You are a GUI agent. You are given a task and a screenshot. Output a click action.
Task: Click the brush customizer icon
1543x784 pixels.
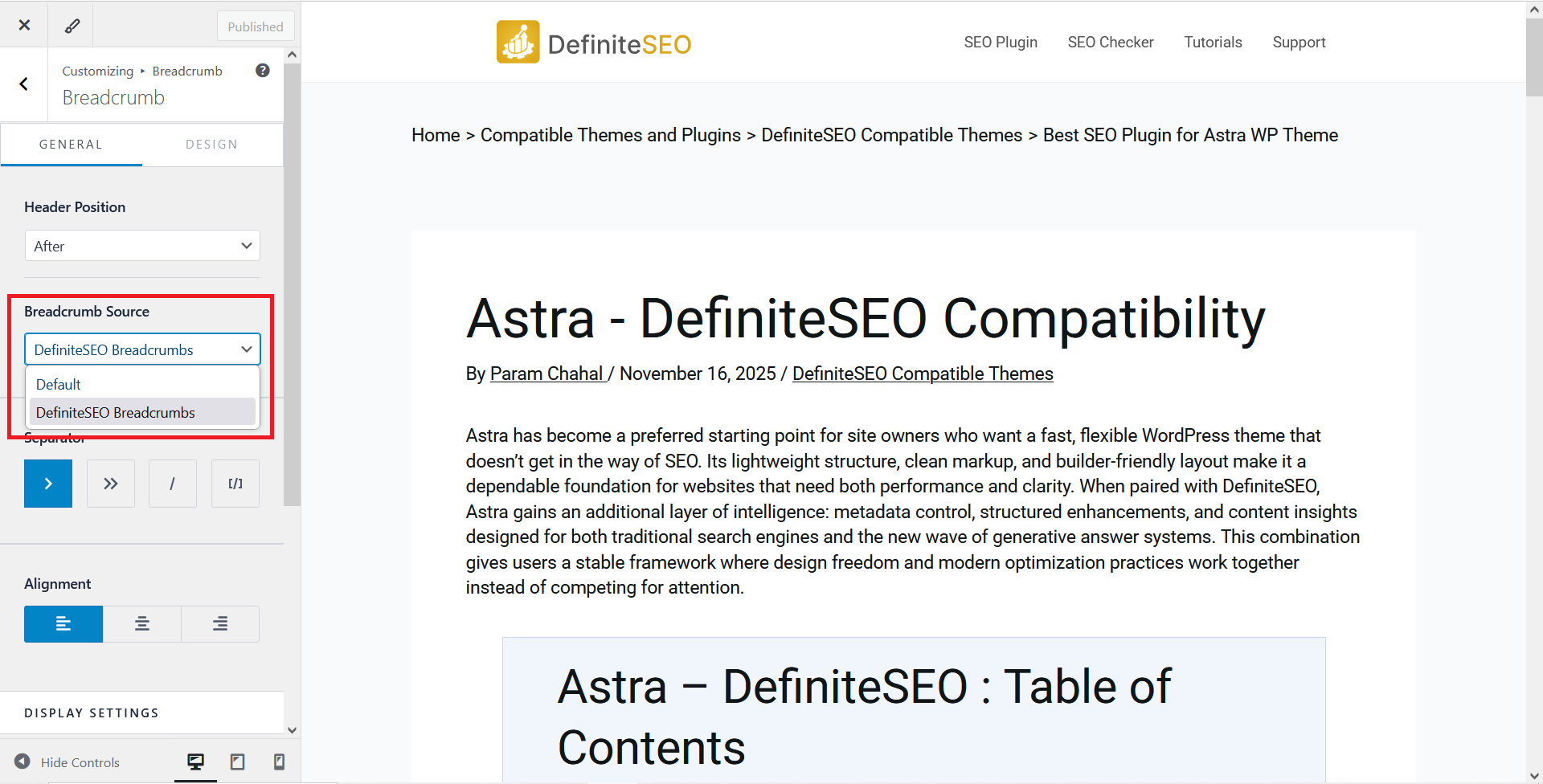[72, 25]
